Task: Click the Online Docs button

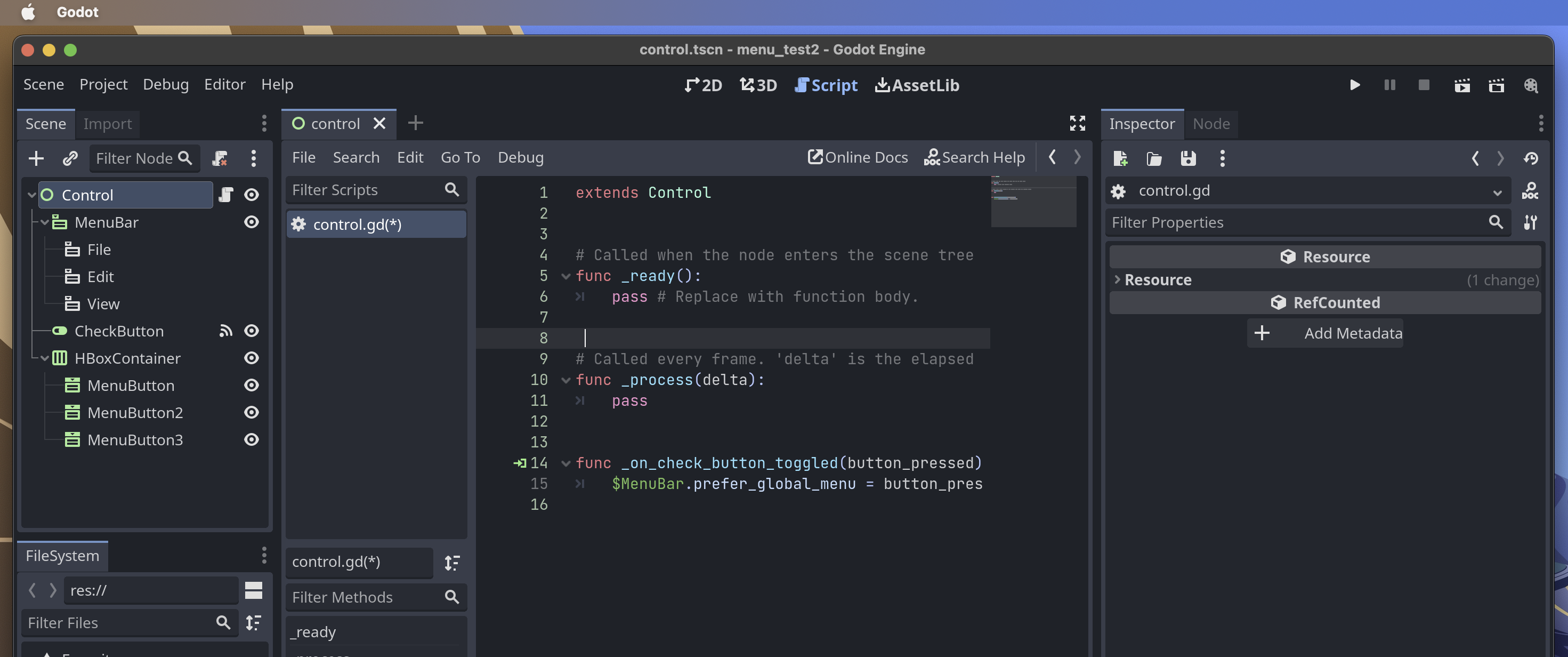Action: click(x=857, y=158)
